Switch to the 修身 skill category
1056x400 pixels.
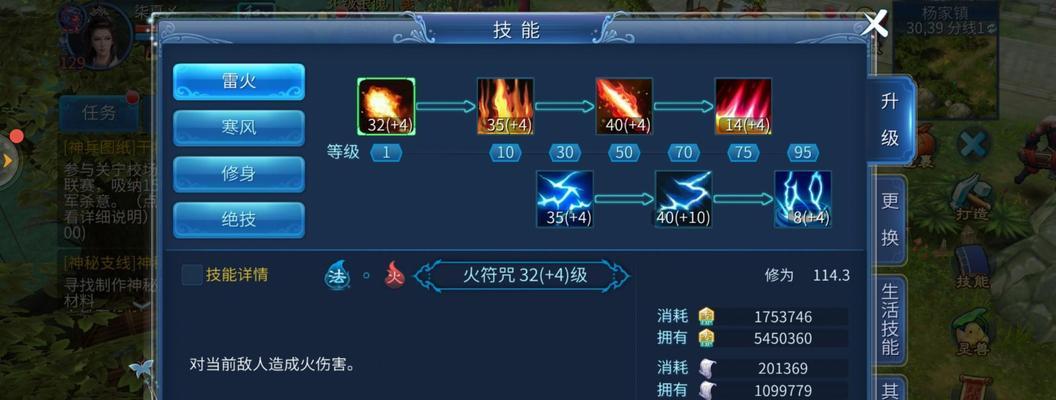click(x=239, y=174)
